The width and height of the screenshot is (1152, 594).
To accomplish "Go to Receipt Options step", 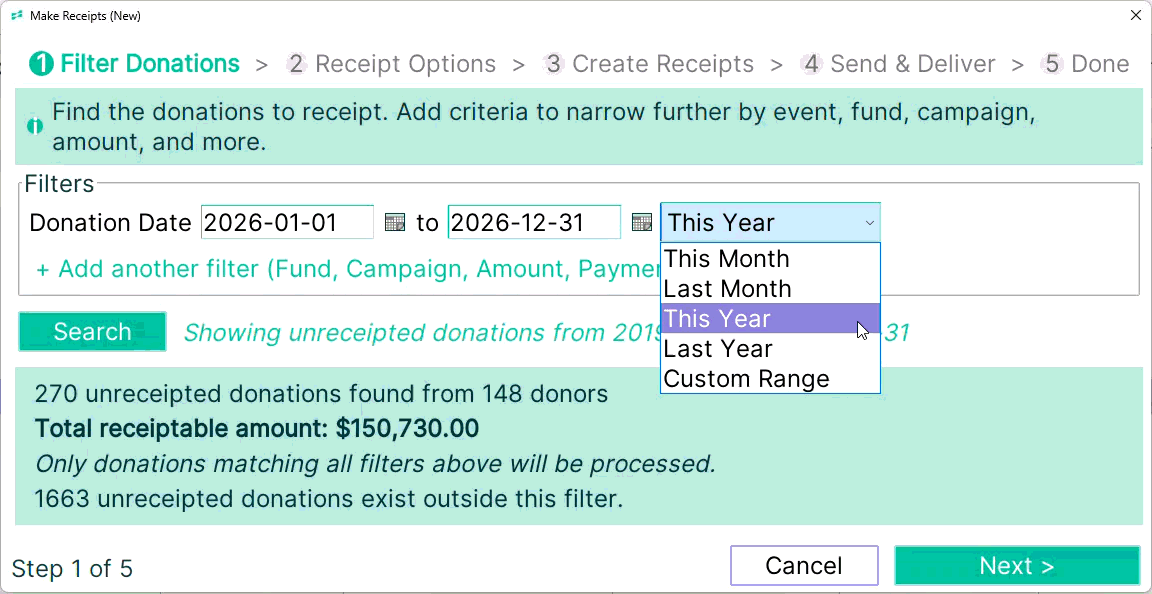I will click(406, 65).
